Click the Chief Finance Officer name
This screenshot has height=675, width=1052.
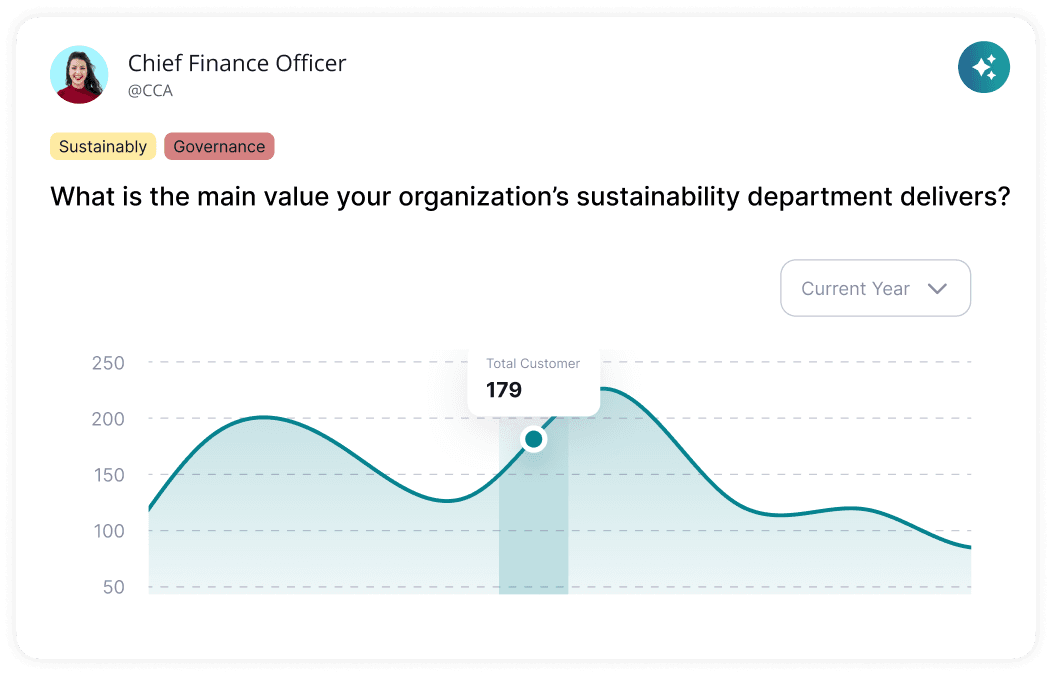237,63
